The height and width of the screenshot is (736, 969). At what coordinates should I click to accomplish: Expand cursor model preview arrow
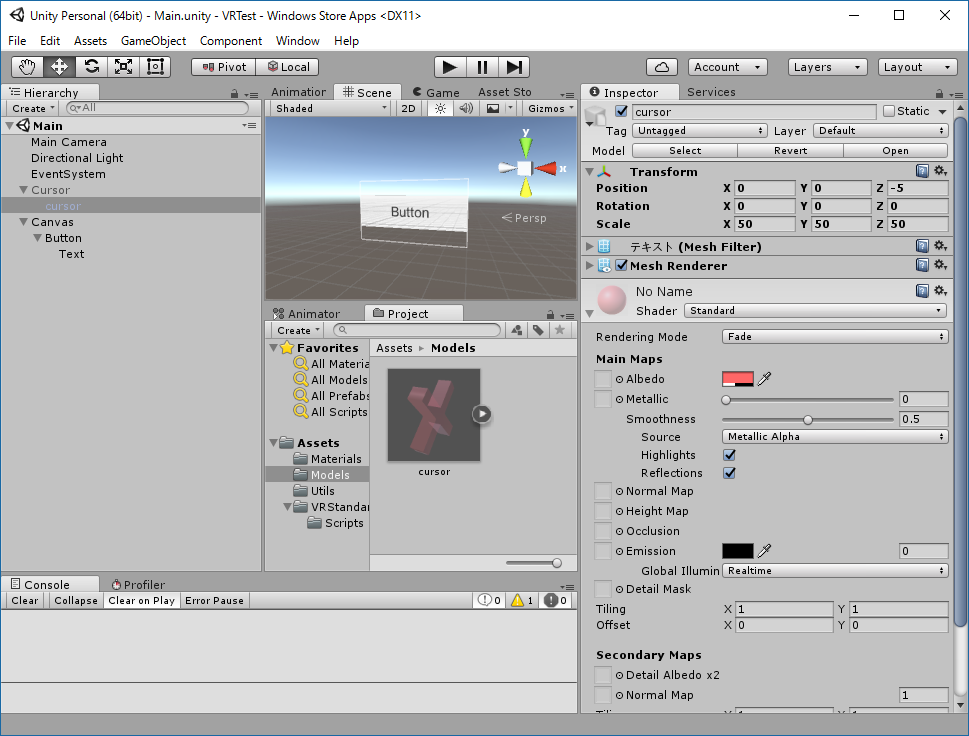tap(482, 414)
